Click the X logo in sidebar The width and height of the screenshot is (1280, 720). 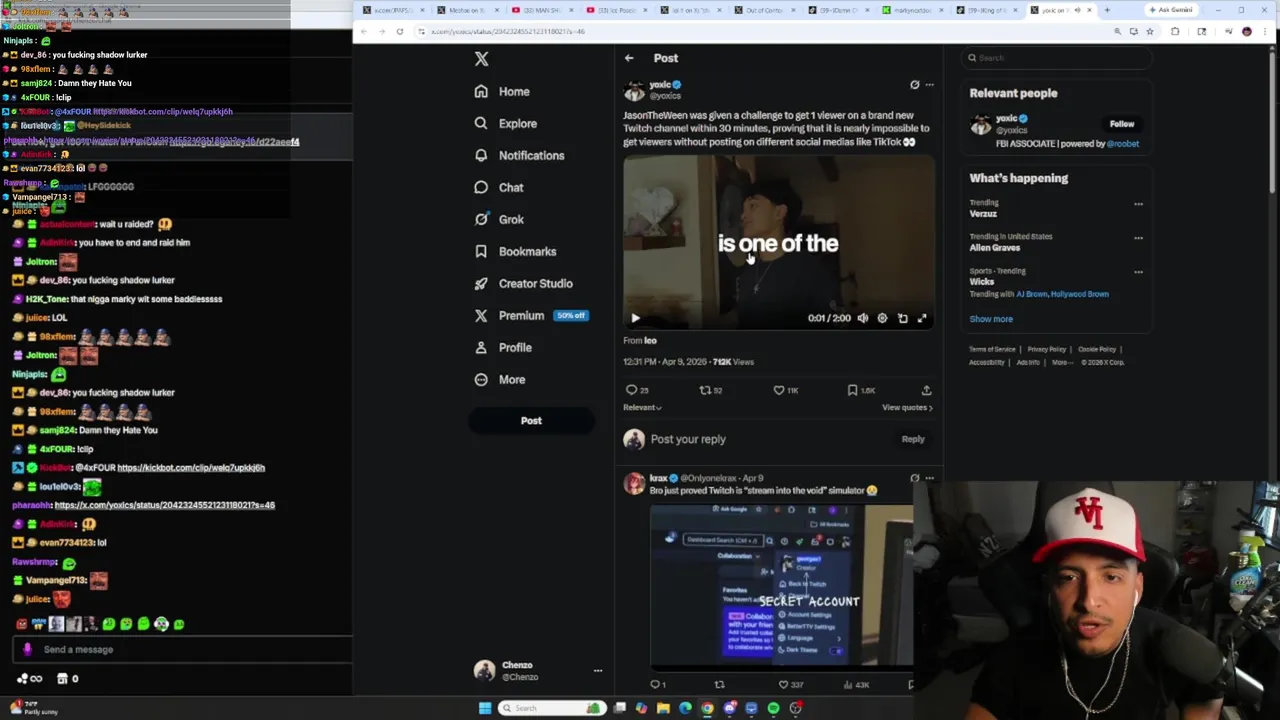coord(481,59)
